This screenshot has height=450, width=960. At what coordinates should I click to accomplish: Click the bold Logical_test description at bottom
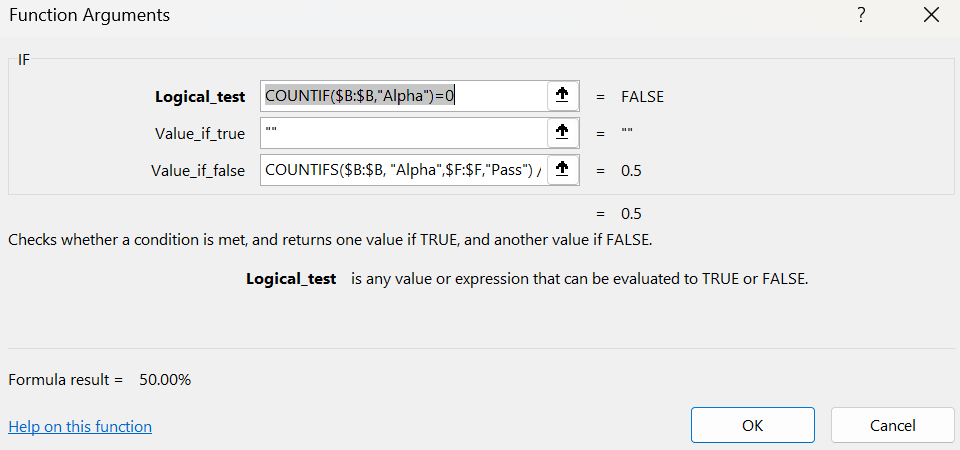(x=291, y=279)
